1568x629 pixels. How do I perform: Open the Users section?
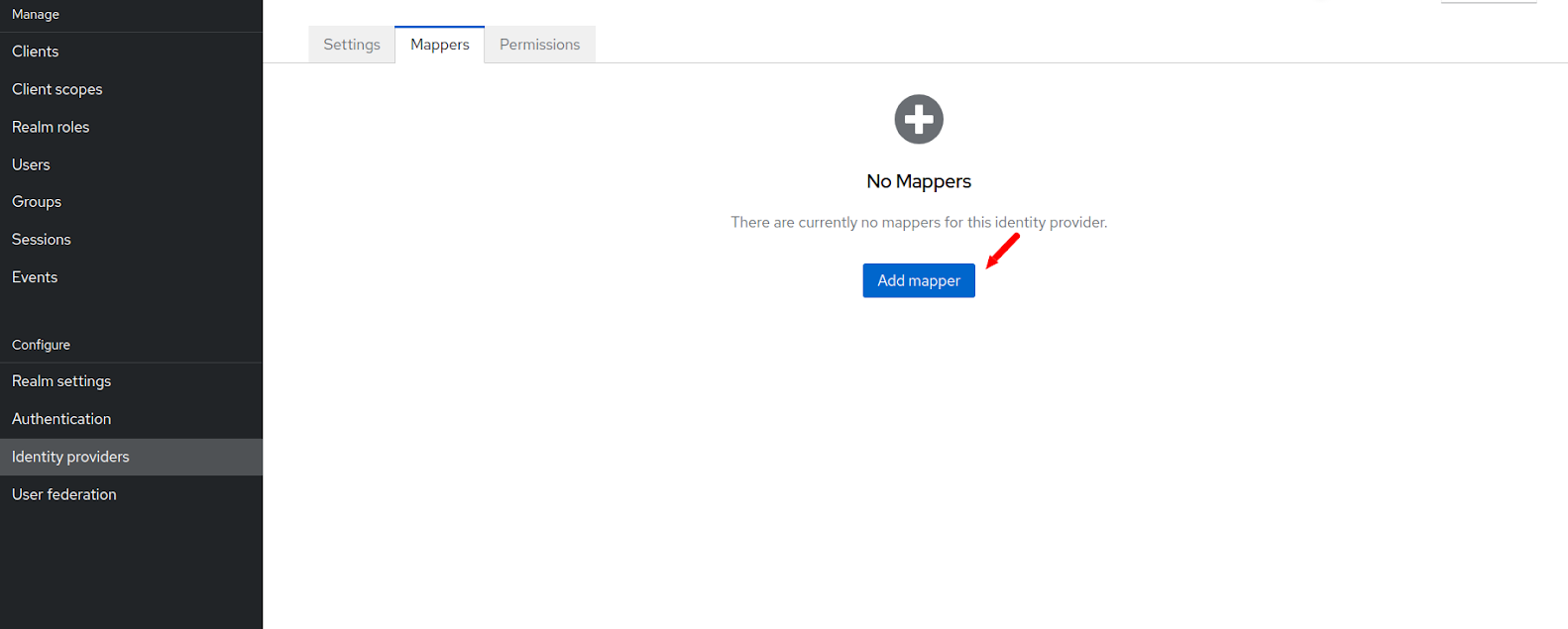[31, 164]
